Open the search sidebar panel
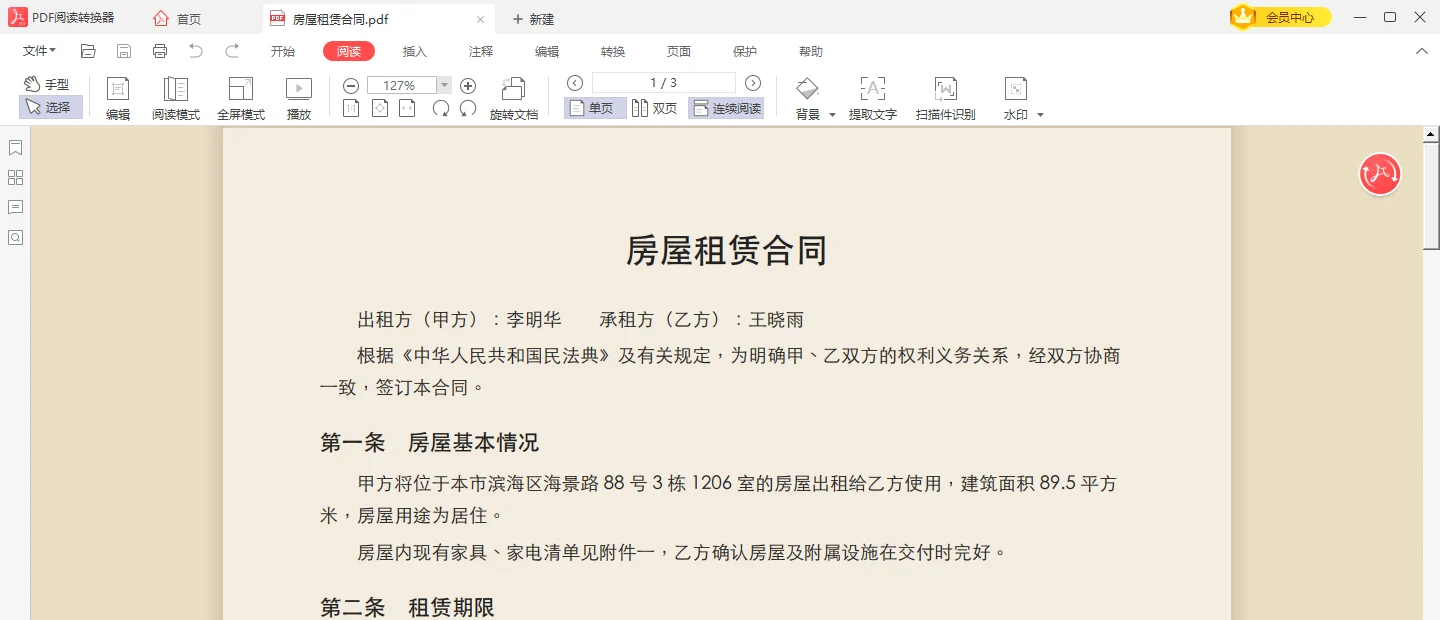 click(15, 237)
